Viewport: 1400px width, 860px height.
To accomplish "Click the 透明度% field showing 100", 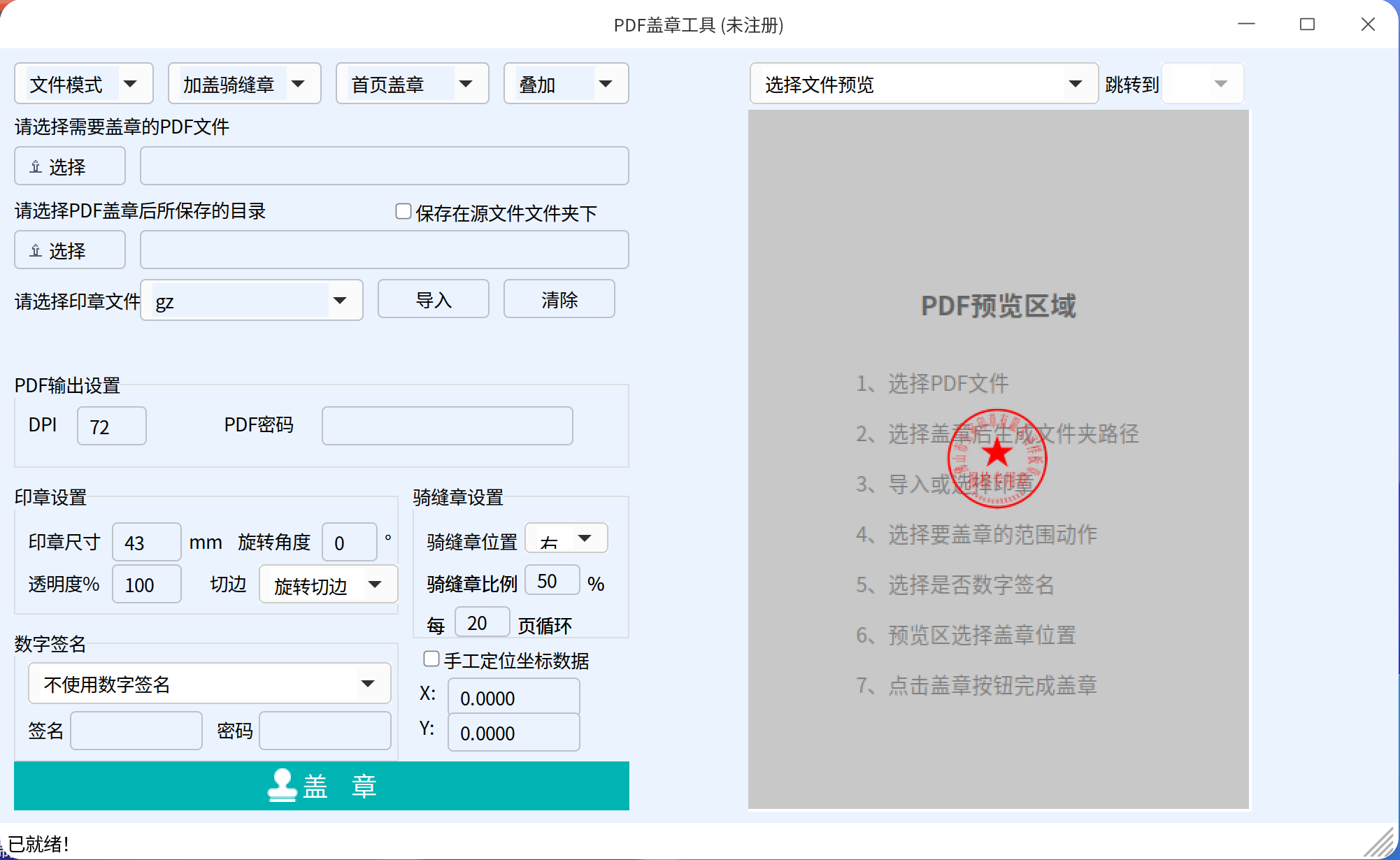I will 147,584.
